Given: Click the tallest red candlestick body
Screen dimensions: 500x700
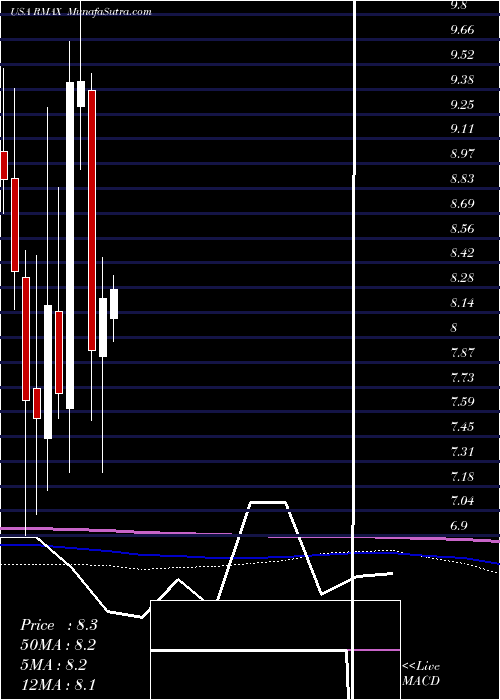Looking at the screenshot, I should pyautogui.click(x=92, y=221).
